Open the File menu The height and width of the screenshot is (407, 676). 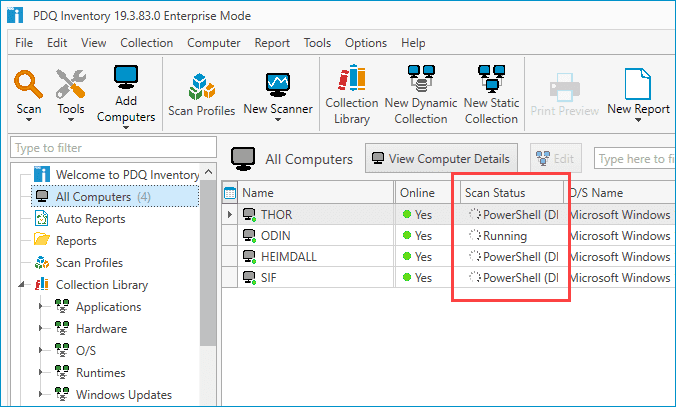pos(24,43)
